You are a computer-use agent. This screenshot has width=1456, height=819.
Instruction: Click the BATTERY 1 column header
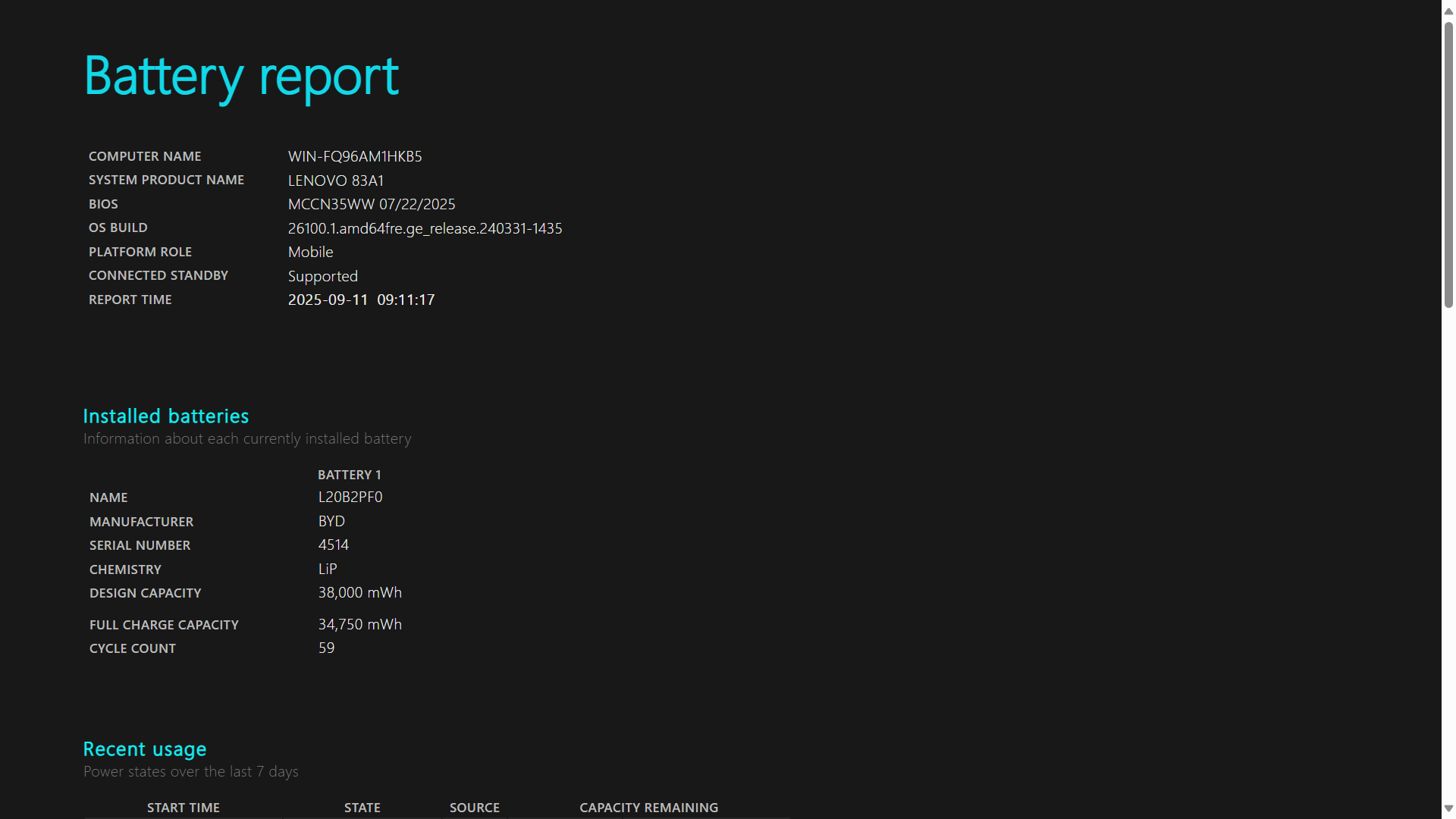point(349,475)
